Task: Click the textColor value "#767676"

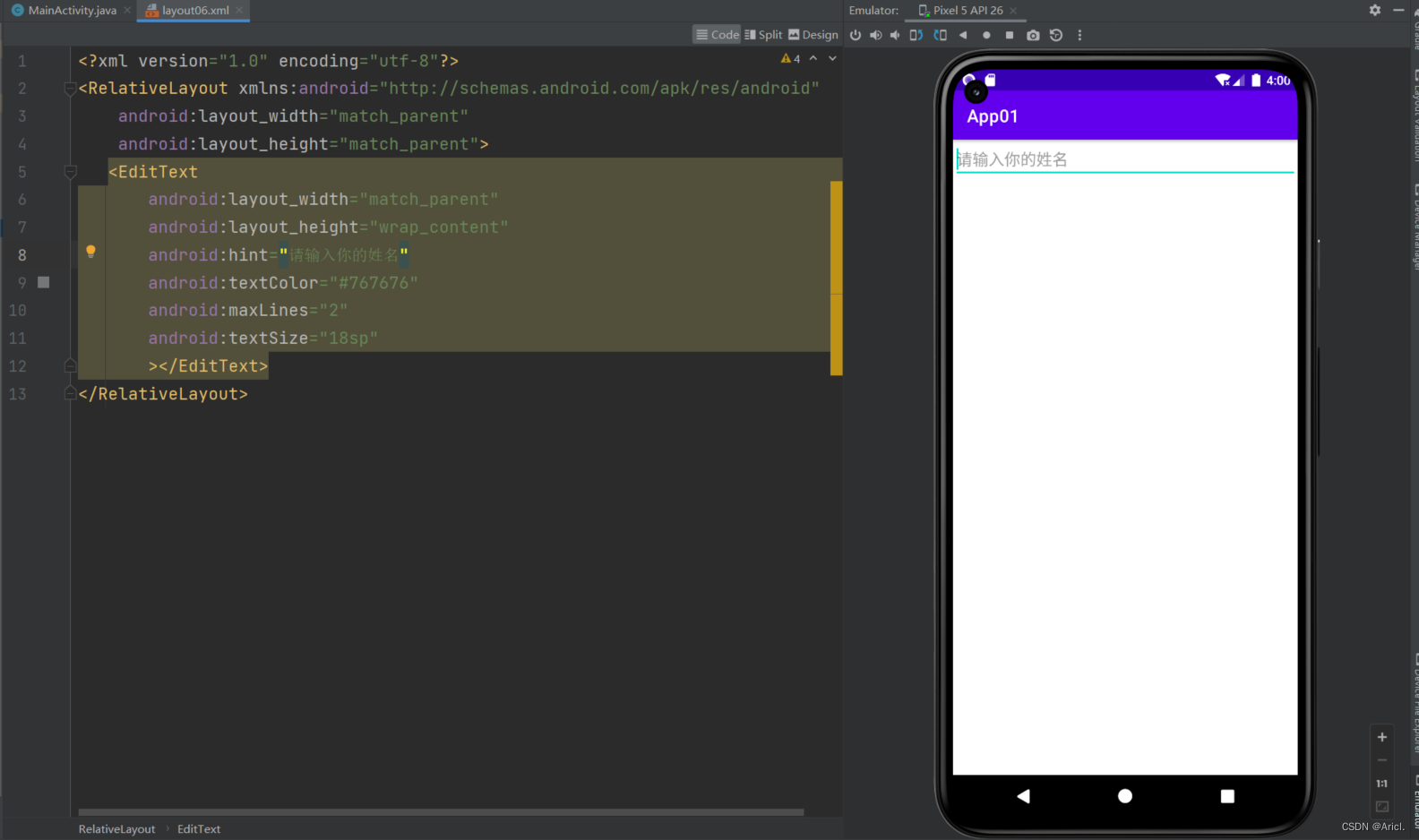Action: tap(374, 283)
